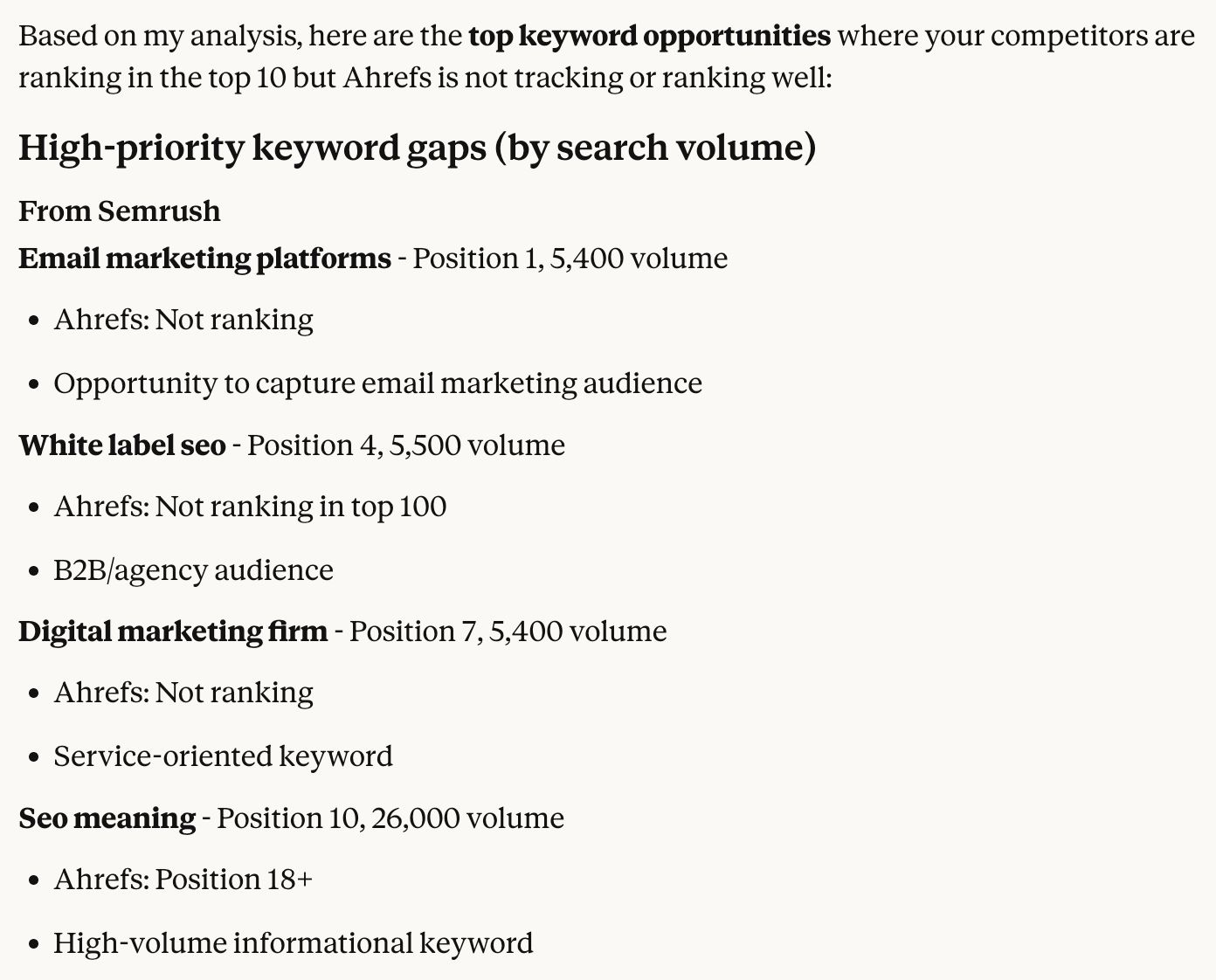
Task: Select the 'Digital marketing firm' keyword title
Action: tap(173, 631)
